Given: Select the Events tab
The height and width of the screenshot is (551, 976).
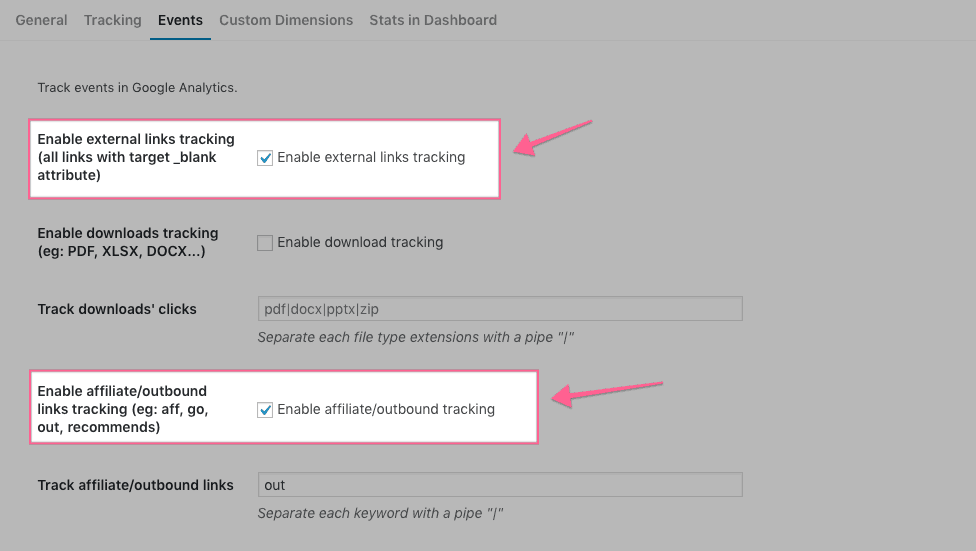Looking at the screenshot, I should point(180,20).
